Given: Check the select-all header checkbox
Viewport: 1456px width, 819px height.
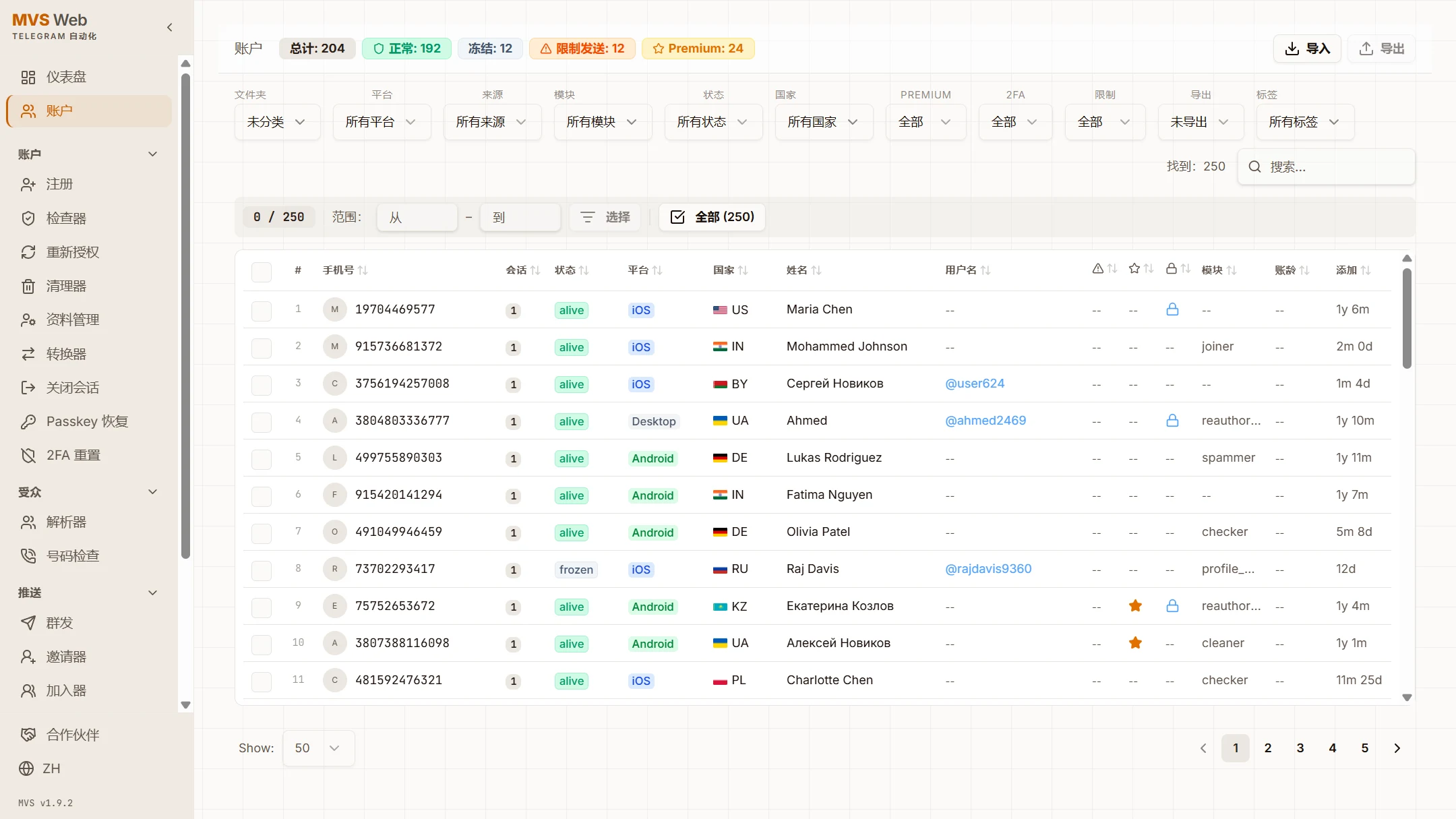Looking at the screenshot, I should click(262, 272).
